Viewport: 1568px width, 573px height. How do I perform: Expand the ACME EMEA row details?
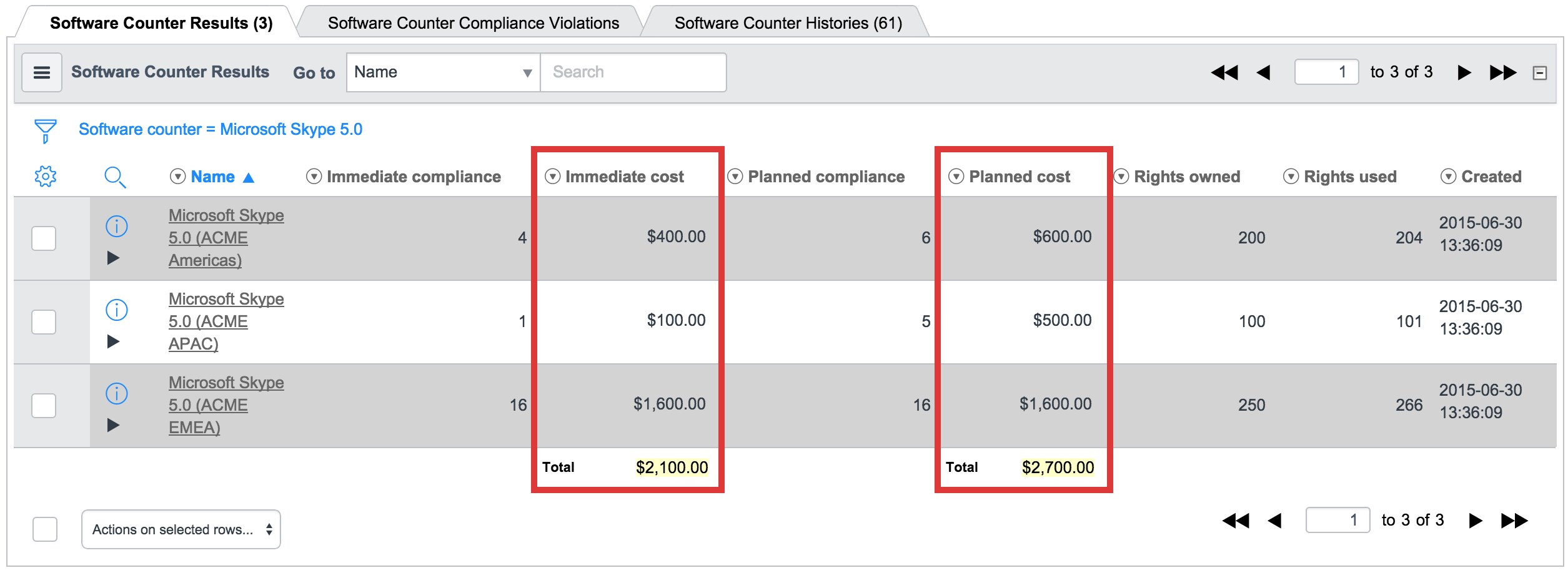[113, 425]
